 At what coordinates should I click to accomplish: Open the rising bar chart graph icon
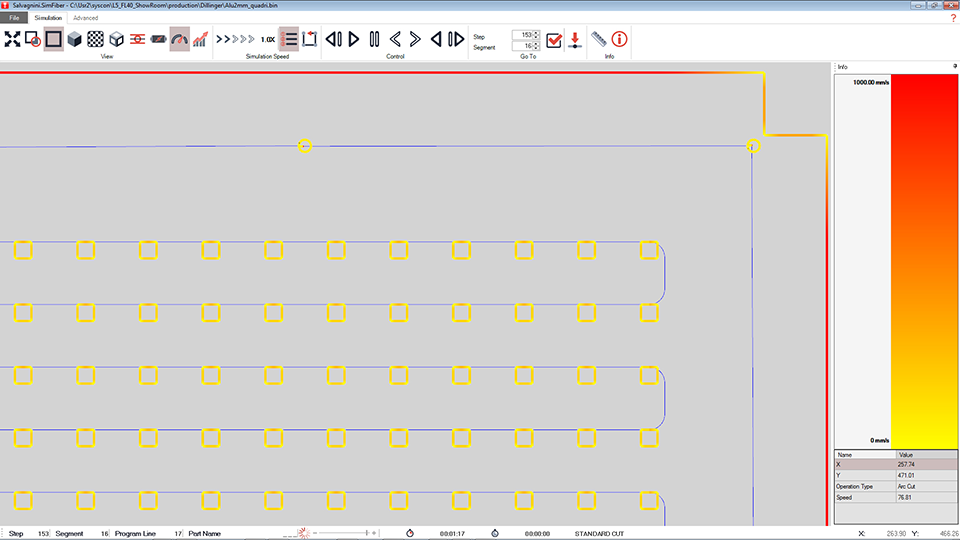point(200,39)
